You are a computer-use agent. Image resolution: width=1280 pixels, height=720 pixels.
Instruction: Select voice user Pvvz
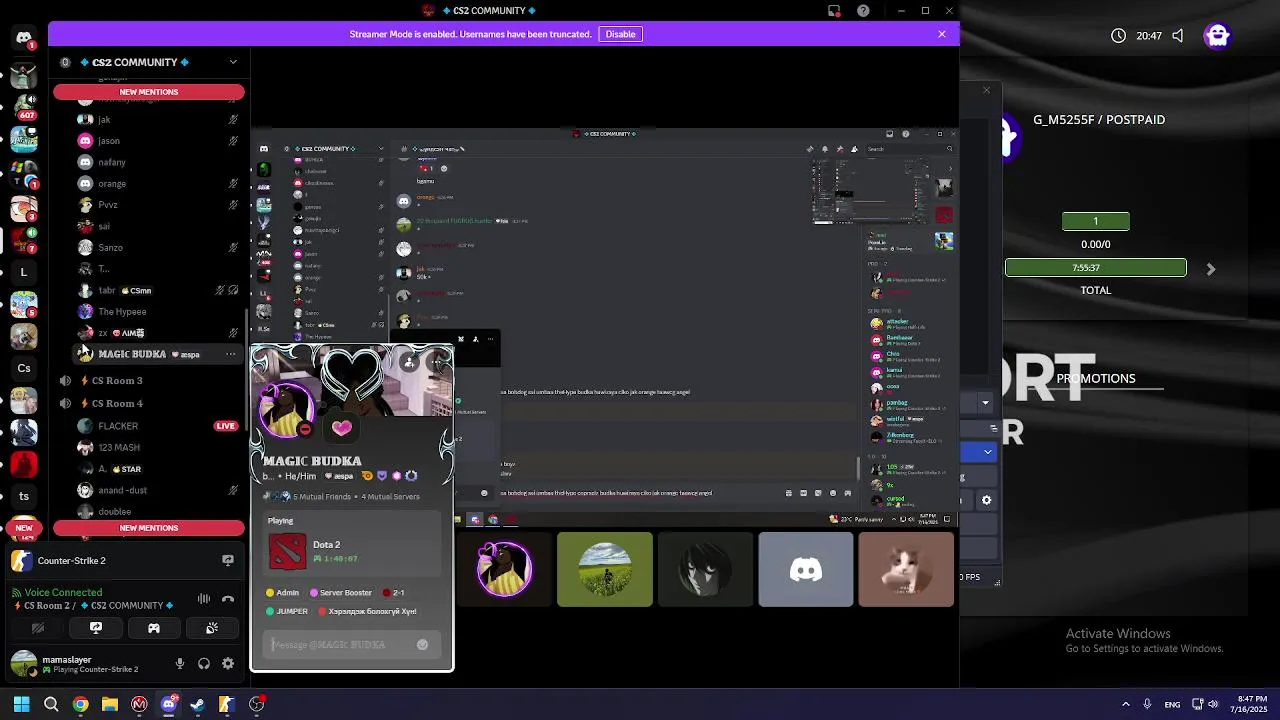coord(158,205)
